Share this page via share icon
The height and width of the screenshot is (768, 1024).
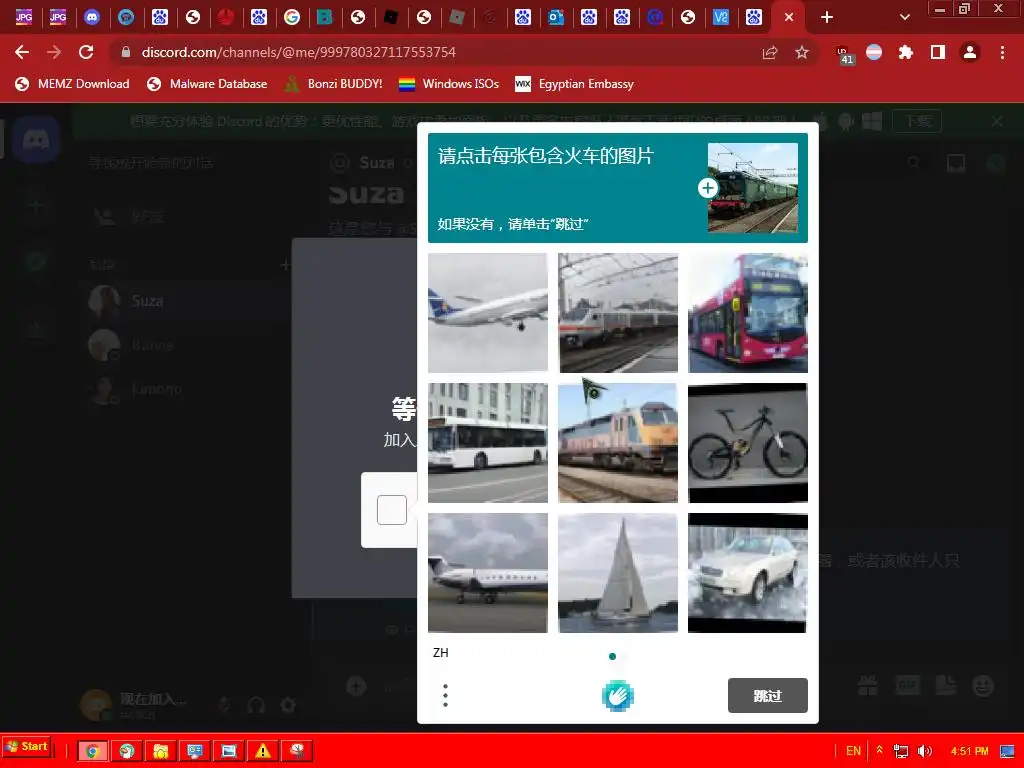[x=770, y=52]
